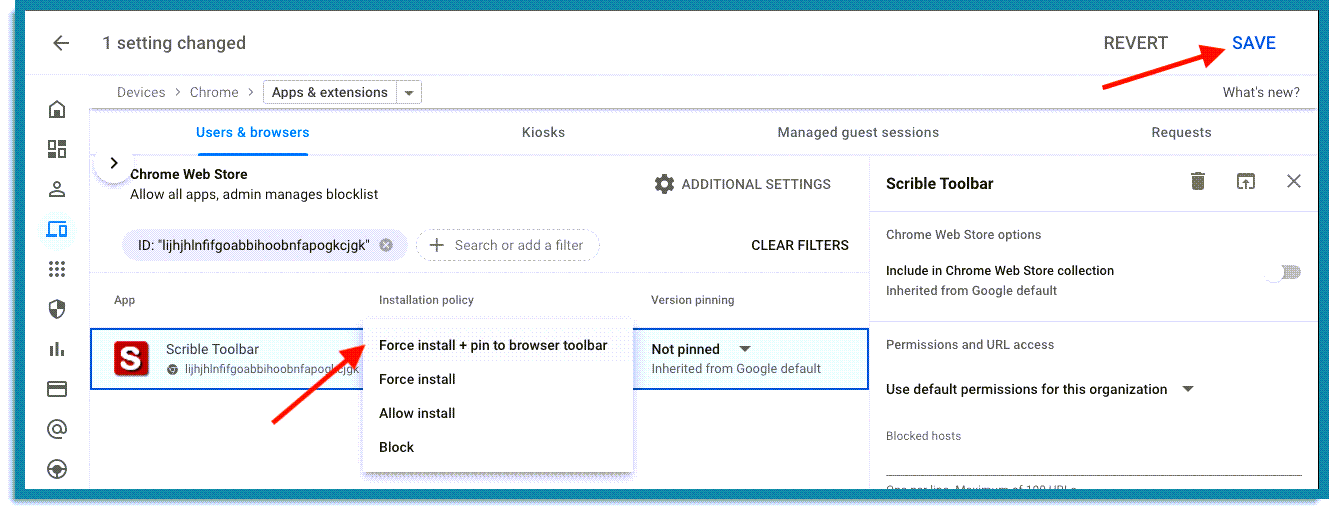Open the Reporting bar chart icon

coord(57,349)
